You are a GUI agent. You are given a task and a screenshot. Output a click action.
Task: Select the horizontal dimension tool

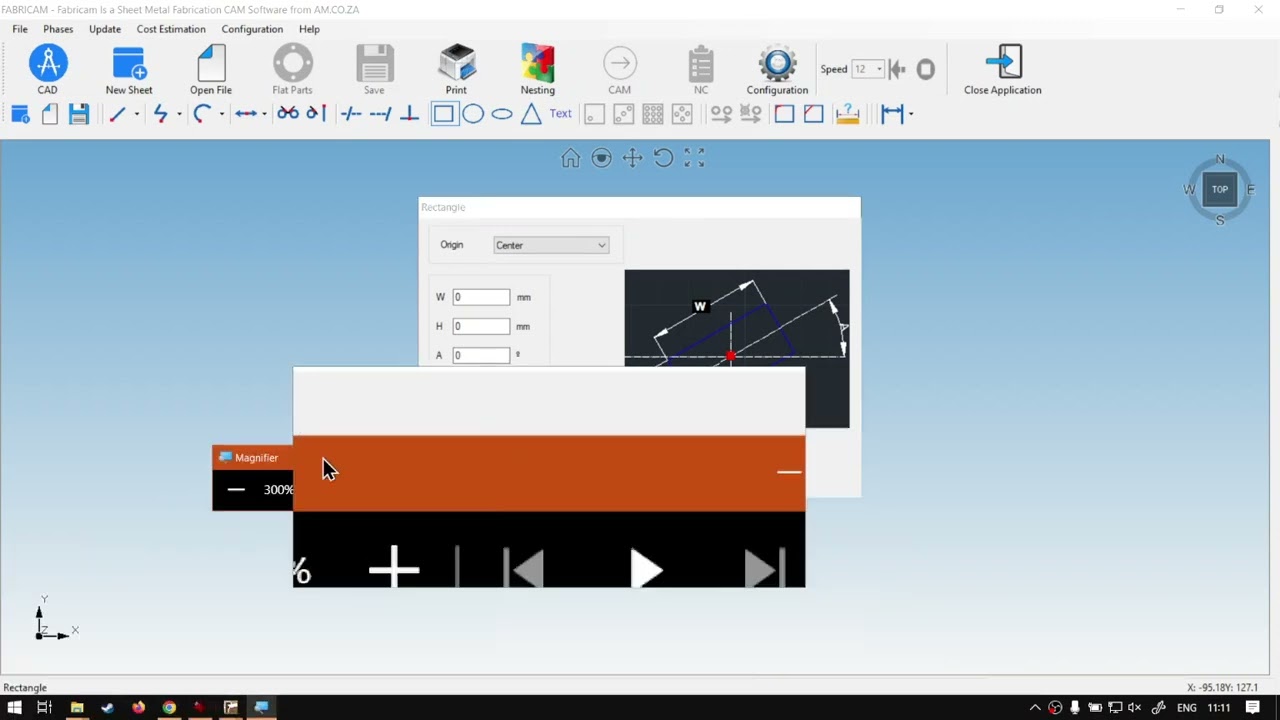coord(892,114)
